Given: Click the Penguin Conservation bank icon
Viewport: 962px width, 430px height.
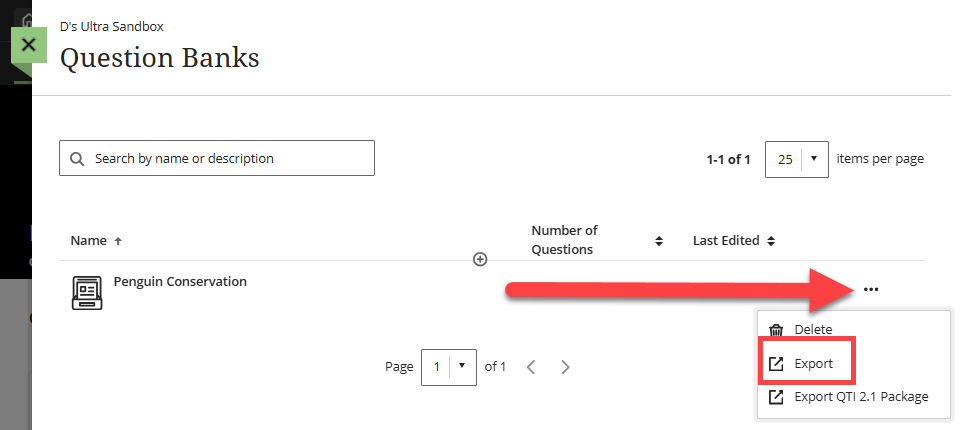Looking at the screenshot, I should [x=87, y=293].
